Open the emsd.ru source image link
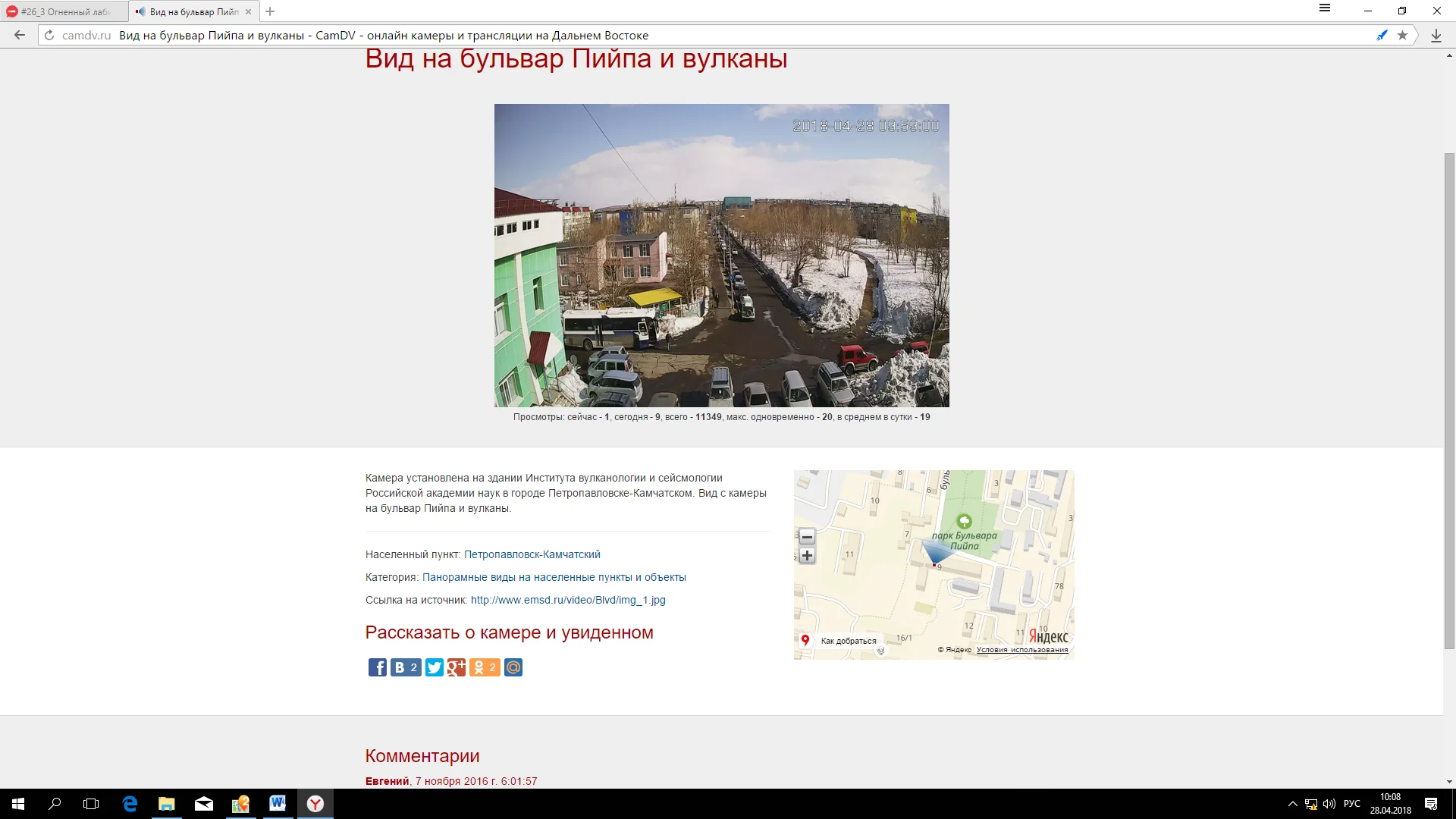The image size is (1456, 819). (x=568, y=600)
